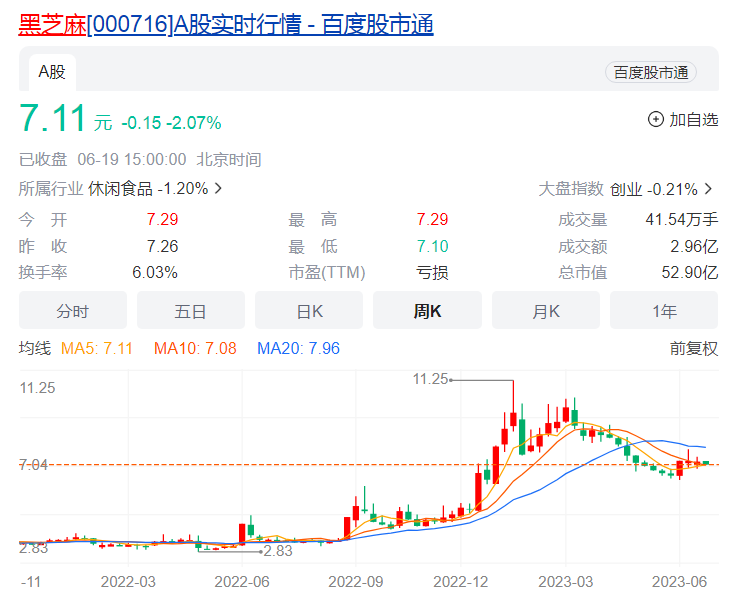
Task: Click the MA5: 7.11 indicator label
Action: tap(97, 348)
